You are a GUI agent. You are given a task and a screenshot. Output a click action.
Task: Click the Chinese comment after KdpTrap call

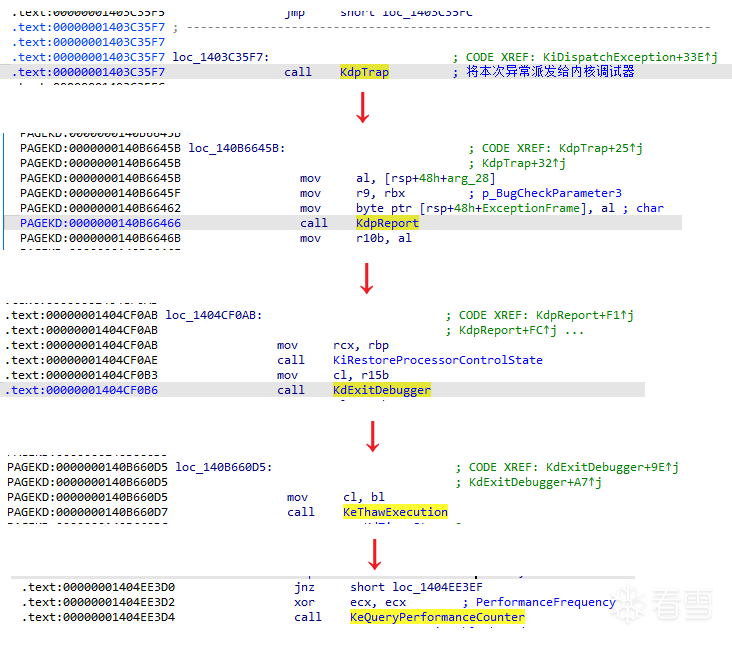point(550,71)
